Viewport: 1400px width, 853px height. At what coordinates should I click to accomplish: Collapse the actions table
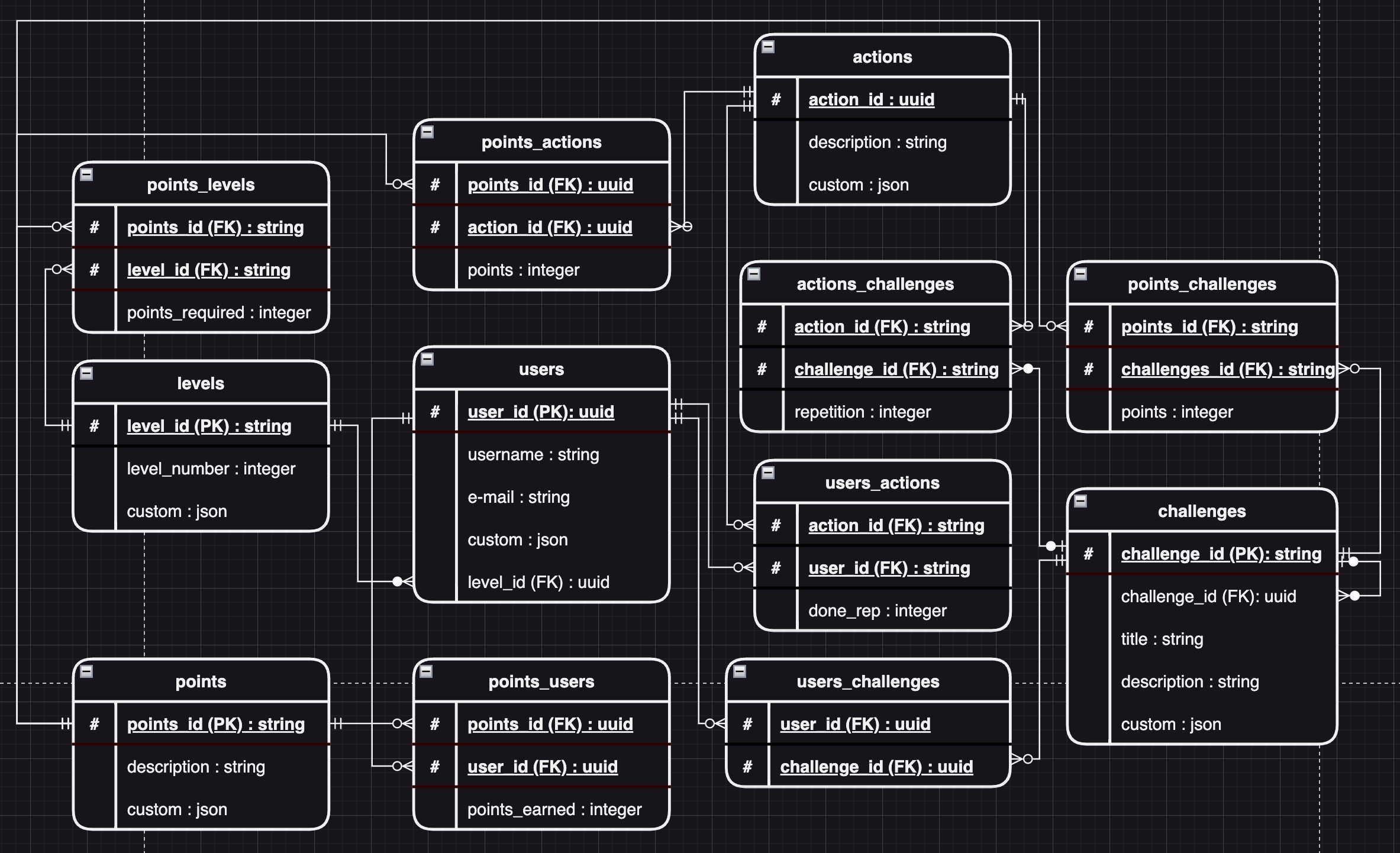(x=768, y=47)
